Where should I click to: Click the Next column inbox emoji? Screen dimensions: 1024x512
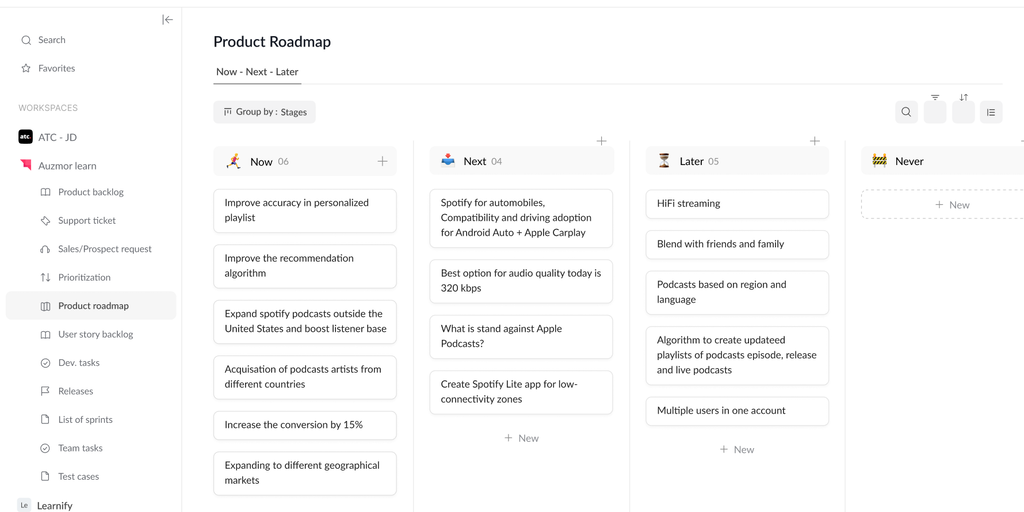click(448, 161)
